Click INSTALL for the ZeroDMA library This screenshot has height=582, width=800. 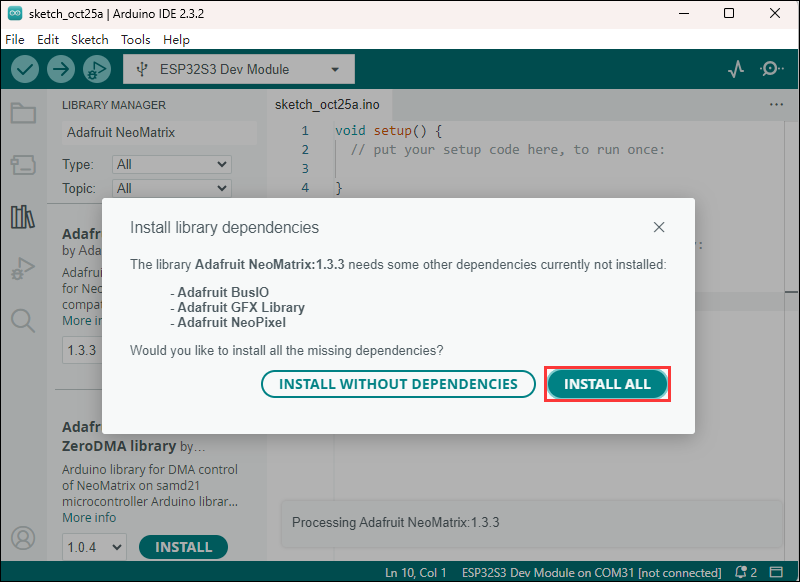pos(183,547)
